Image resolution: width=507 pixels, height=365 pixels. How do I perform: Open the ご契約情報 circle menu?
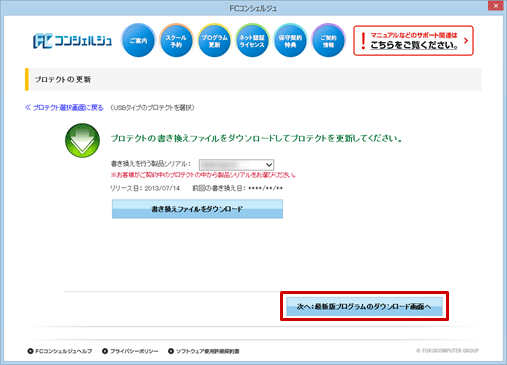[x=328, y=41]
